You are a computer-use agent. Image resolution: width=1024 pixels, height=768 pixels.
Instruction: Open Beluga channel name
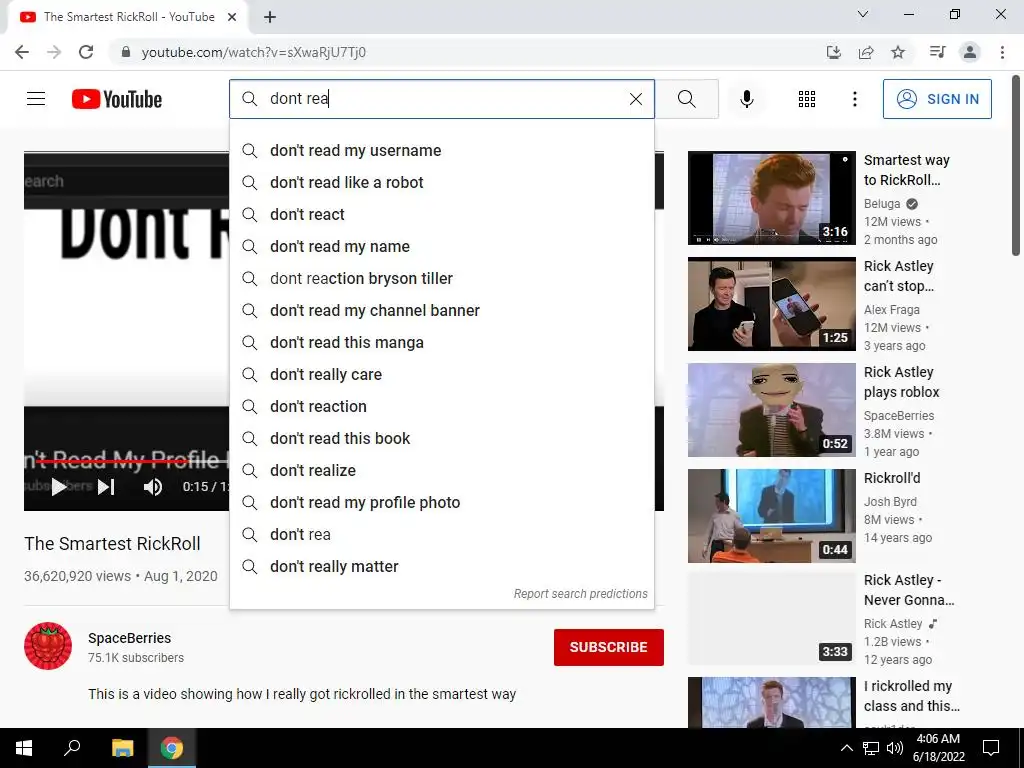pos(882,204)
